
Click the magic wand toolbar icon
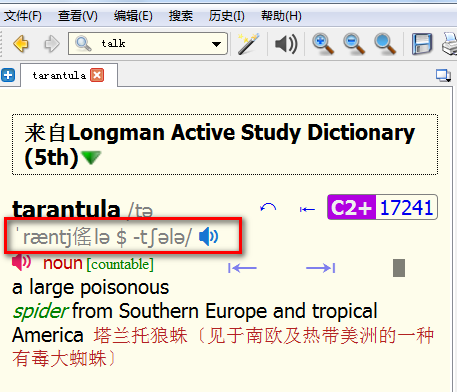tap(248, 44)
